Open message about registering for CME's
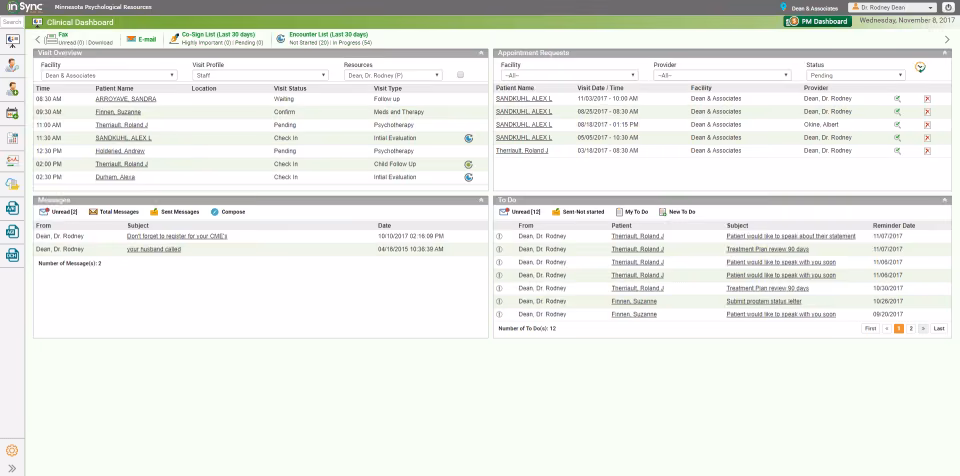This screenshot has width=960, height=476. coord(177,236)
